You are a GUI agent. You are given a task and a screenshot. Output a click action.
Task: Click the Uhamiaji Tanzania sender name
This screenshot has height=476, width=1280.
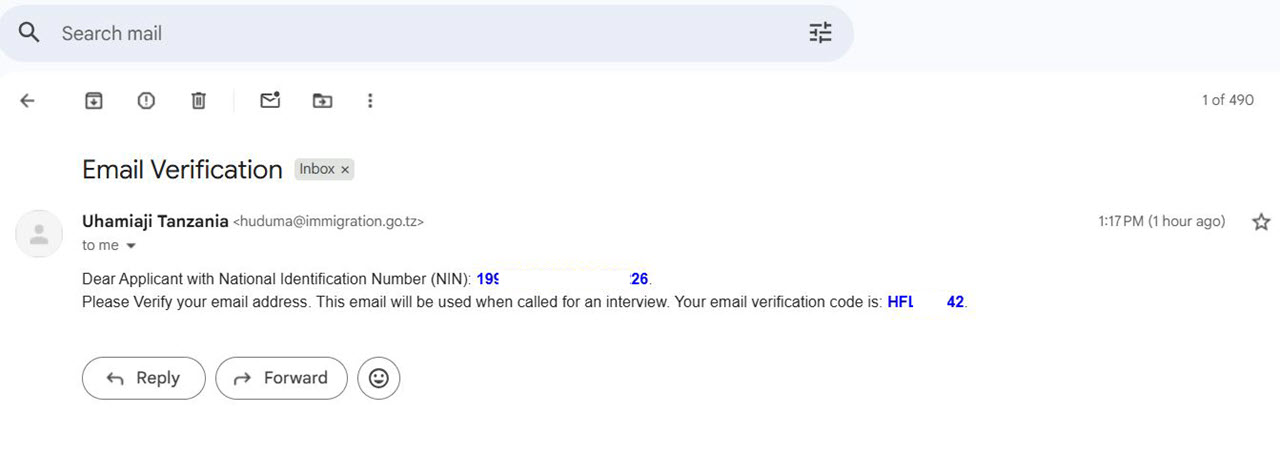(x=155, y=222)
